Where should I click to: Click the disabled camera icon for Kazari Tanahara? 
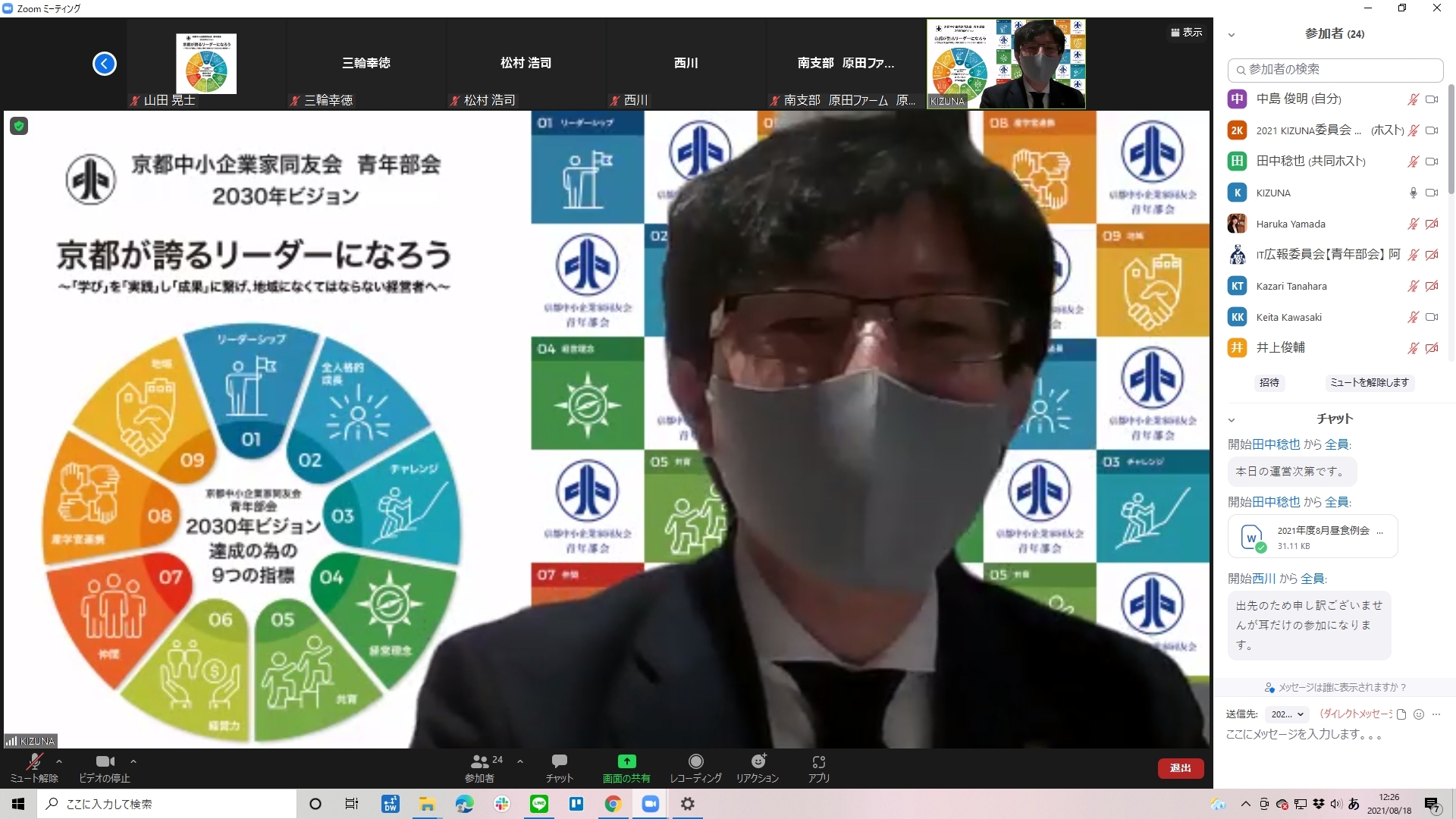point(1432,286)
